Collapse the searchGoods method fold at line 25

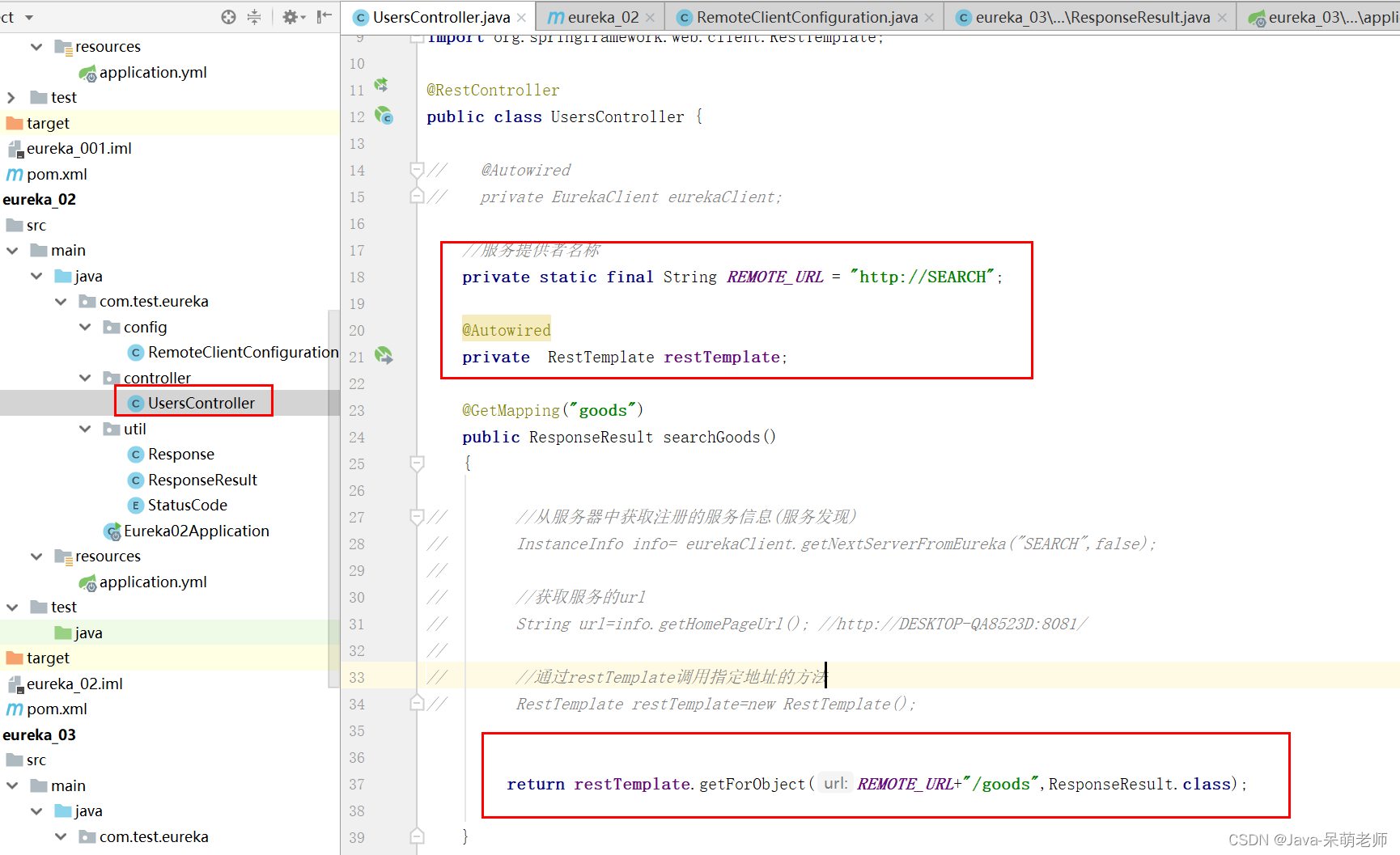[x=417, y=463]
